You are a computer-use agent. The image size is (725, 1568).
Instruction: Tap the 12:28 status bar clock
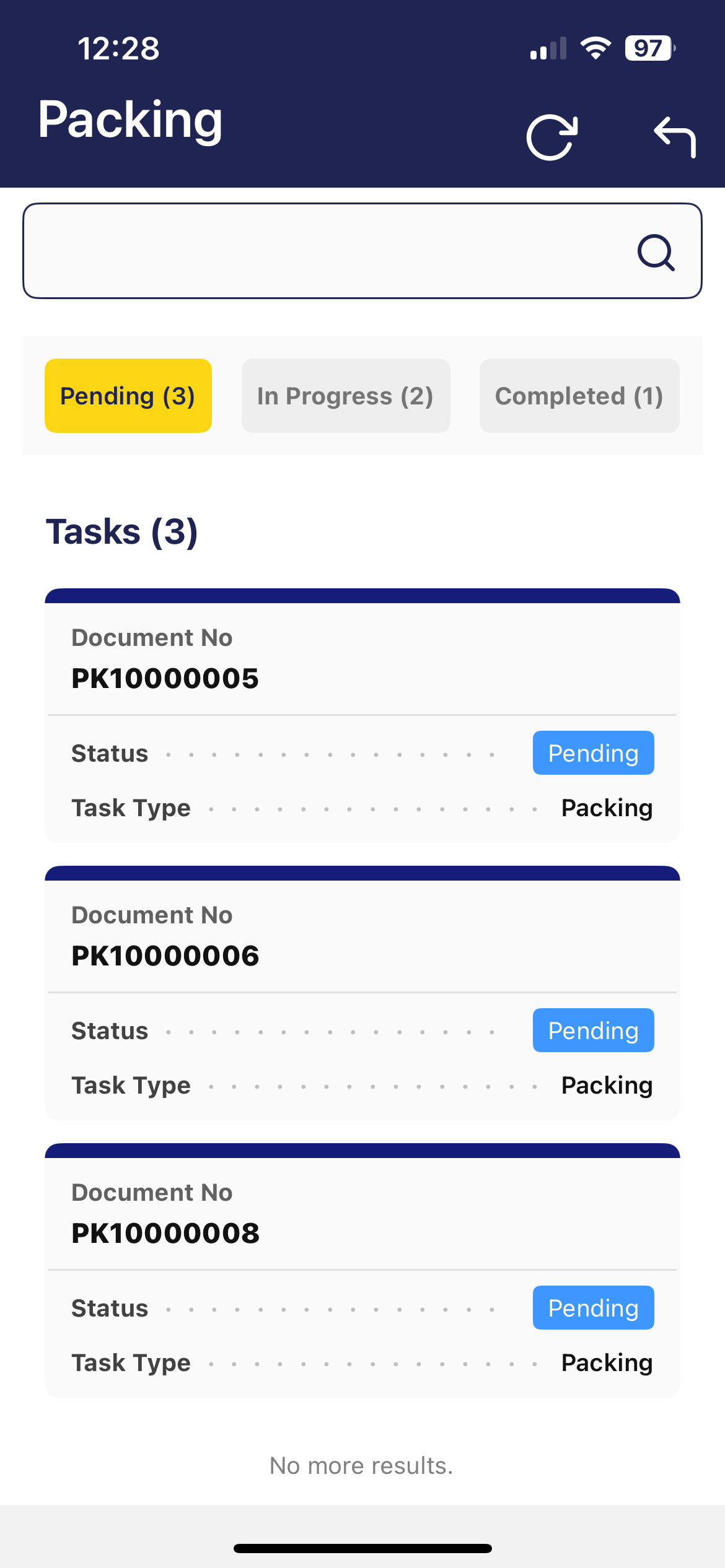[118, 48]
